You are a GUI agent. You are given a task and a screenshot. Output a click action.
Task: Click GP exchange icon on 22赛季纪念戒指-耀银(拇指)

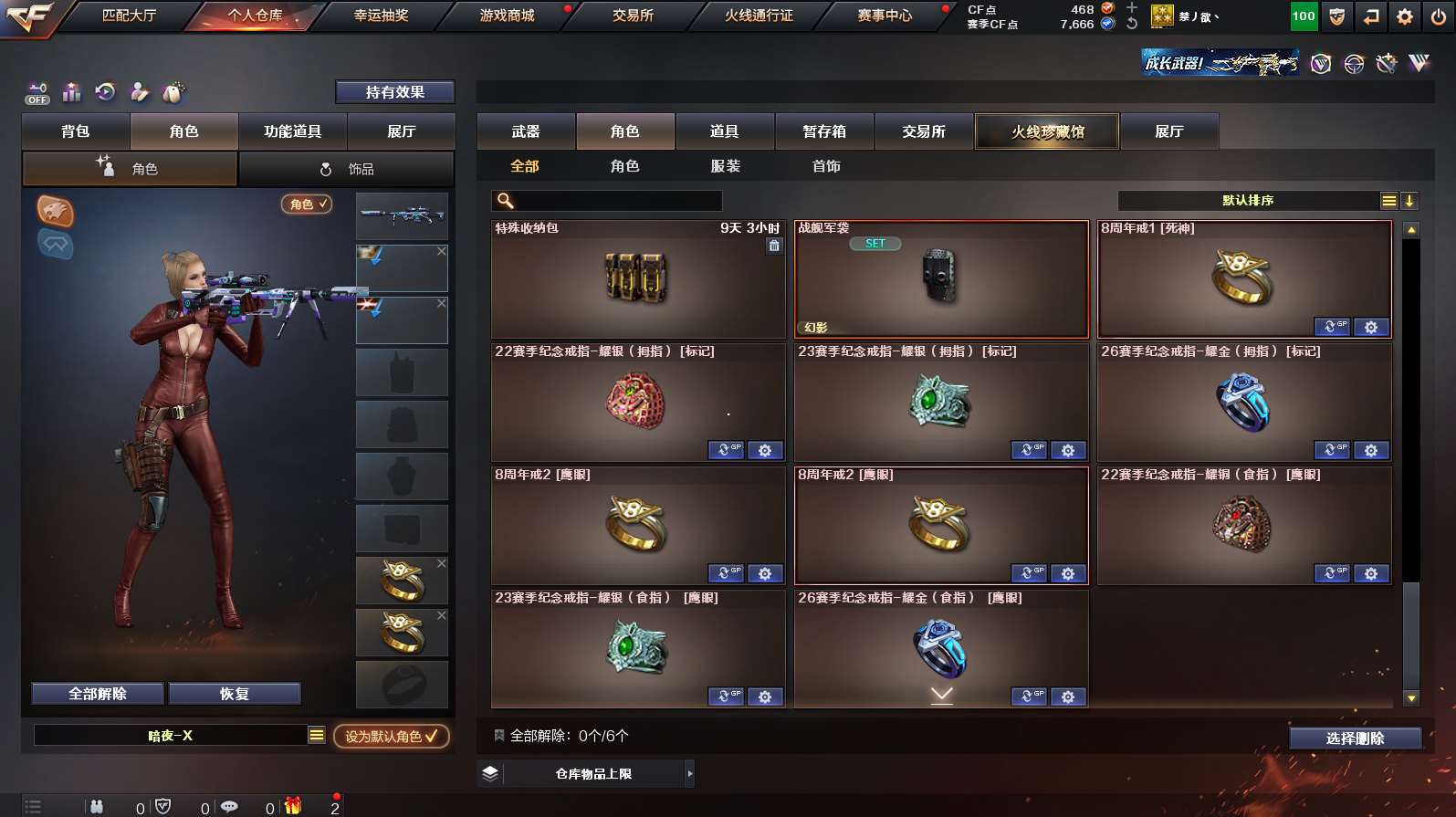[727, 450]
